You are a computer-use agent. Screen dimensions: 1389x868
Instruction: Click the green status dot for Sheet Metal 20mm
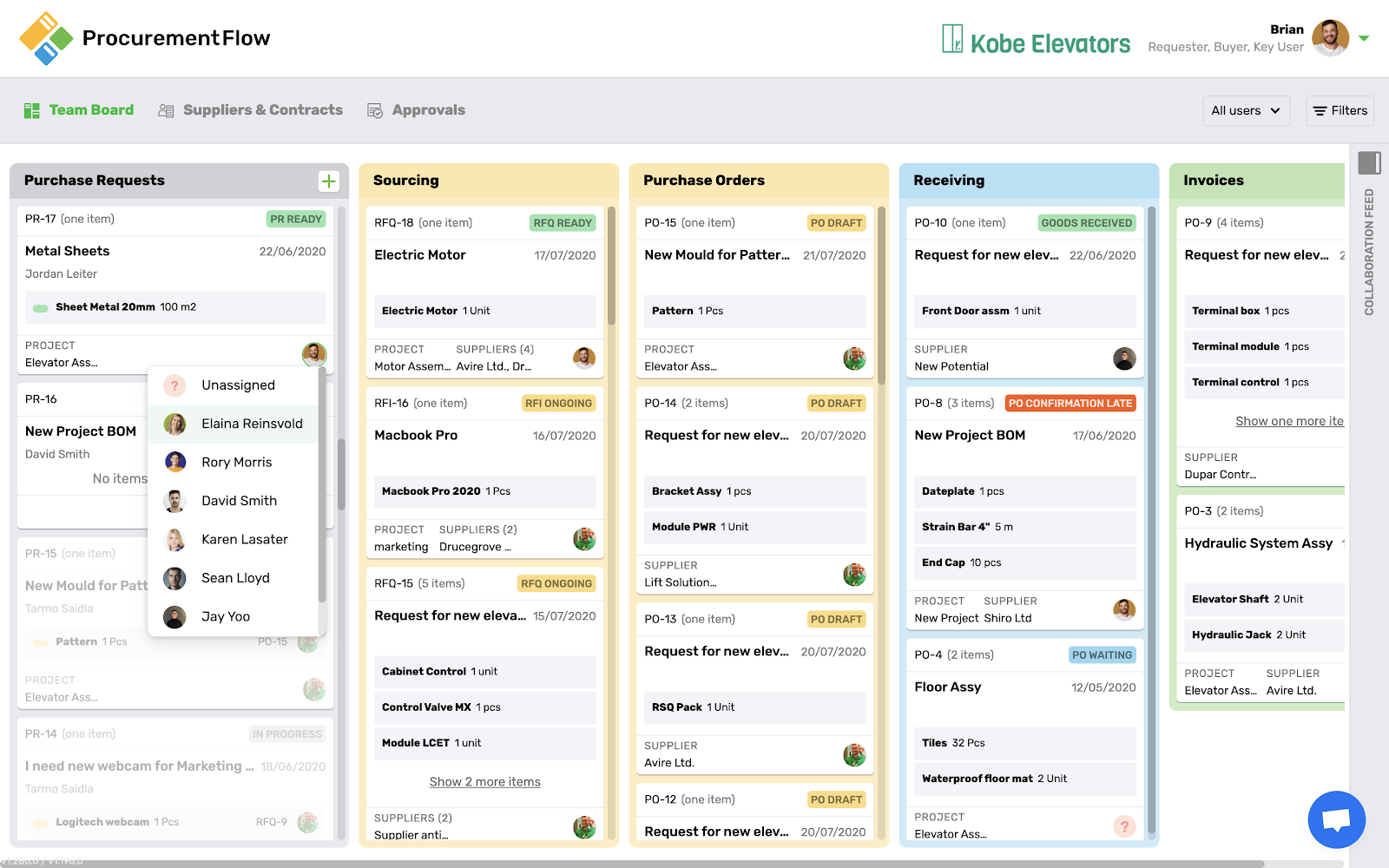coord(41,308)
